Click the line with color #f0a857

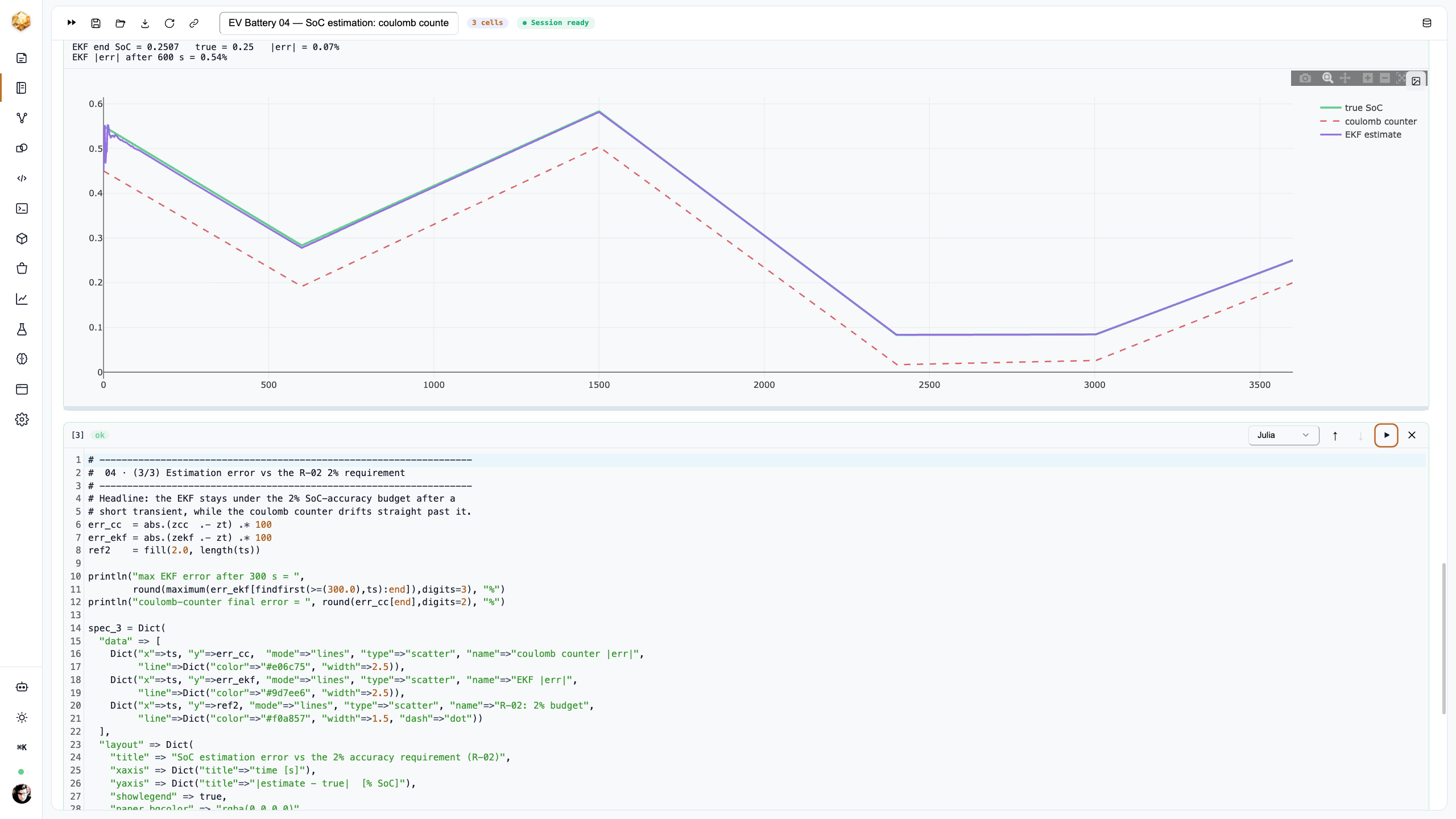[x=311, y=718]
